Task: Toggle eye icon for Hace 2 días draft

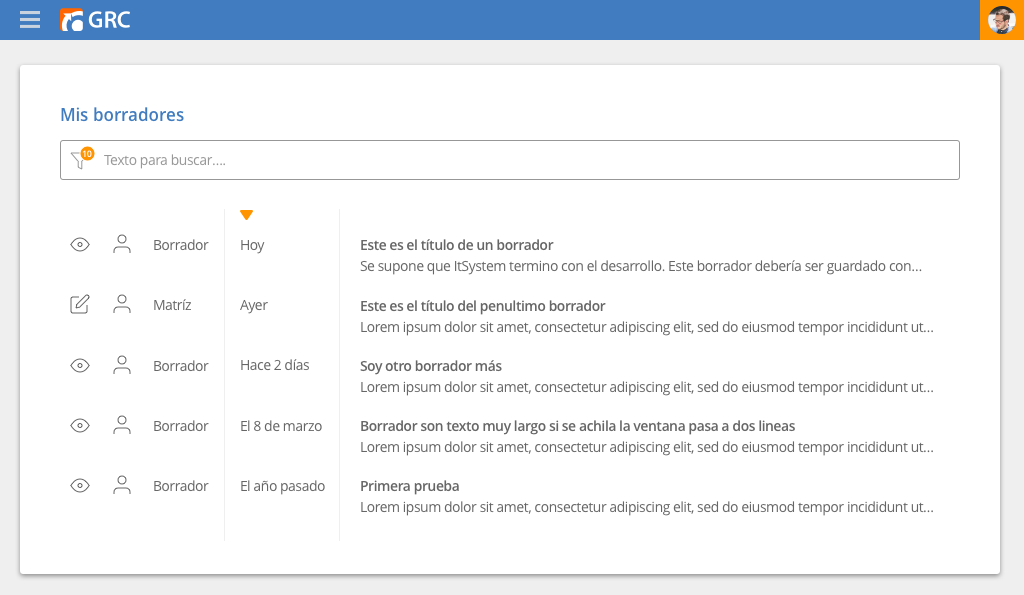Action: 80,366
